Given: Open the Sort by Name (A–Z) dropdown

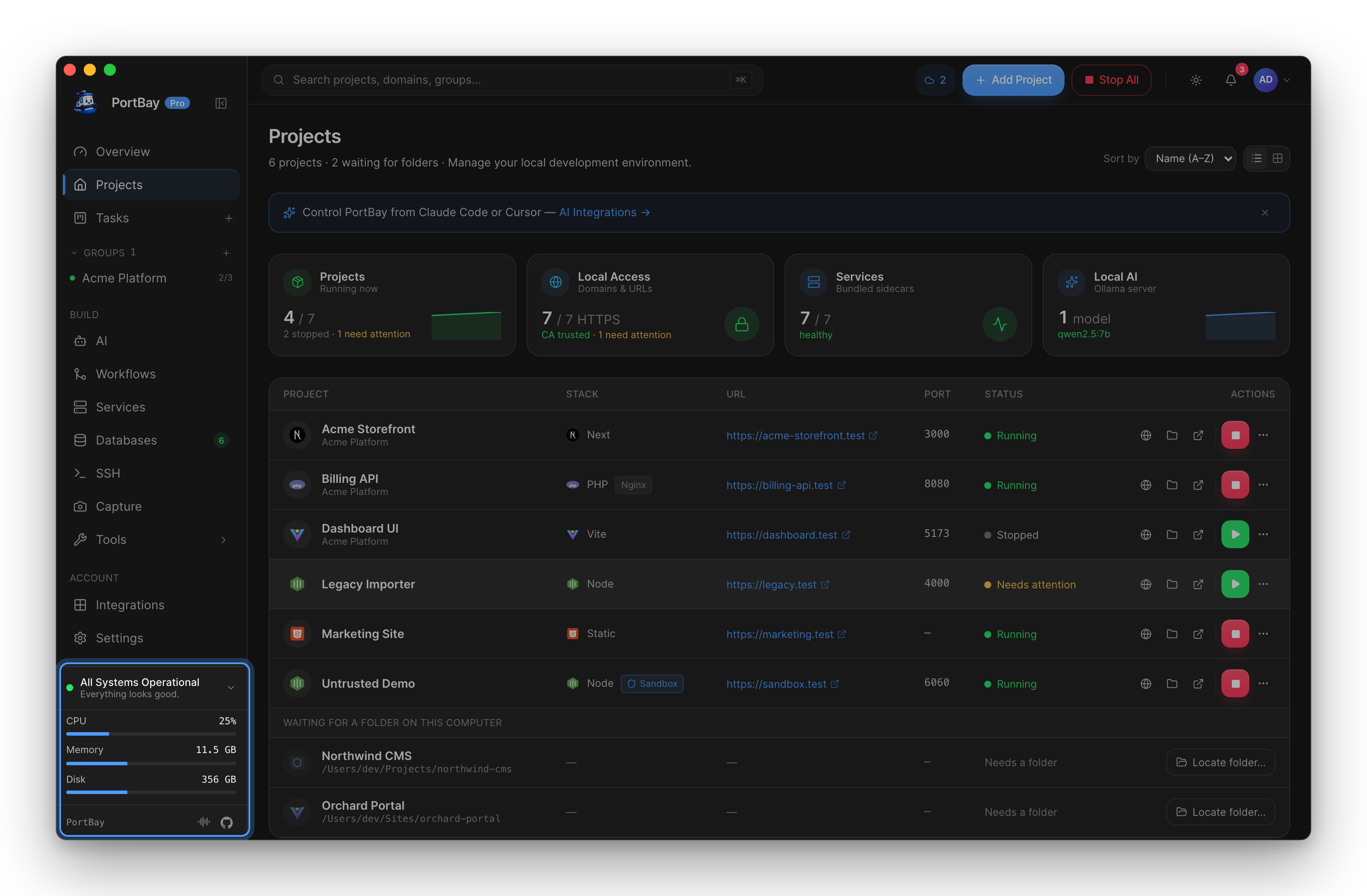Looking at the screenshot, I should (x=1190, y=159).
